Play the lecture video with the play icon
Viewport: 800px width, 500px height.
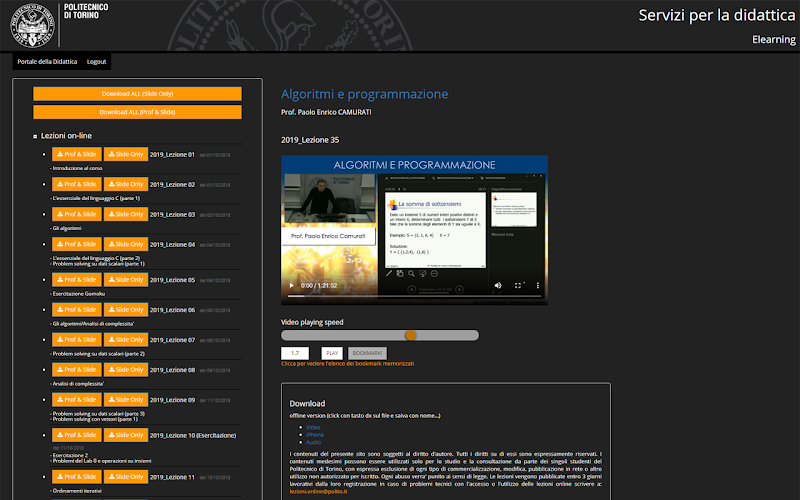(291, 285)
